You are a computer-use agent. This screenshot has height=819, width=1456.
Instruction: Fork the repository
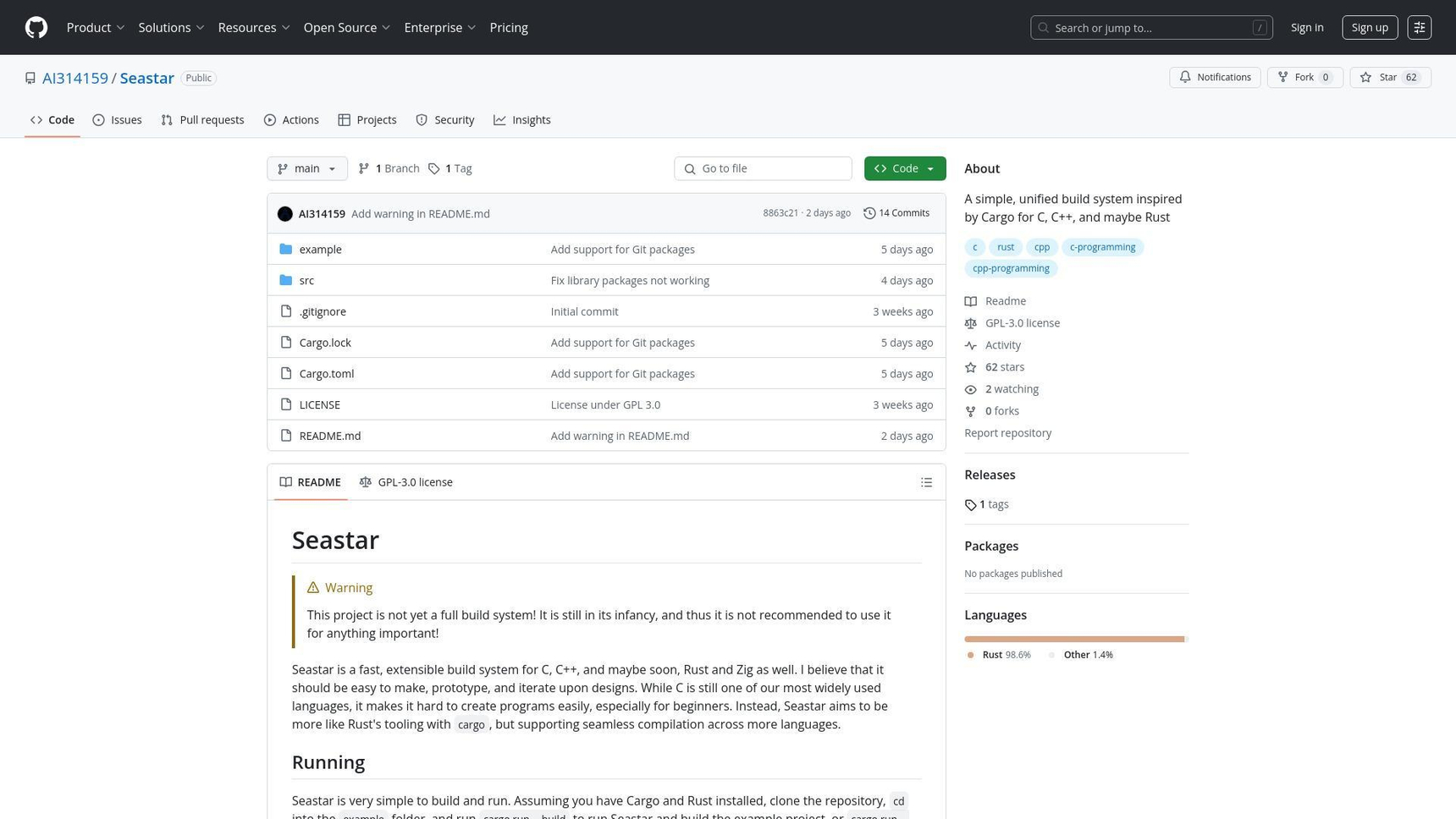(1304, 77)
